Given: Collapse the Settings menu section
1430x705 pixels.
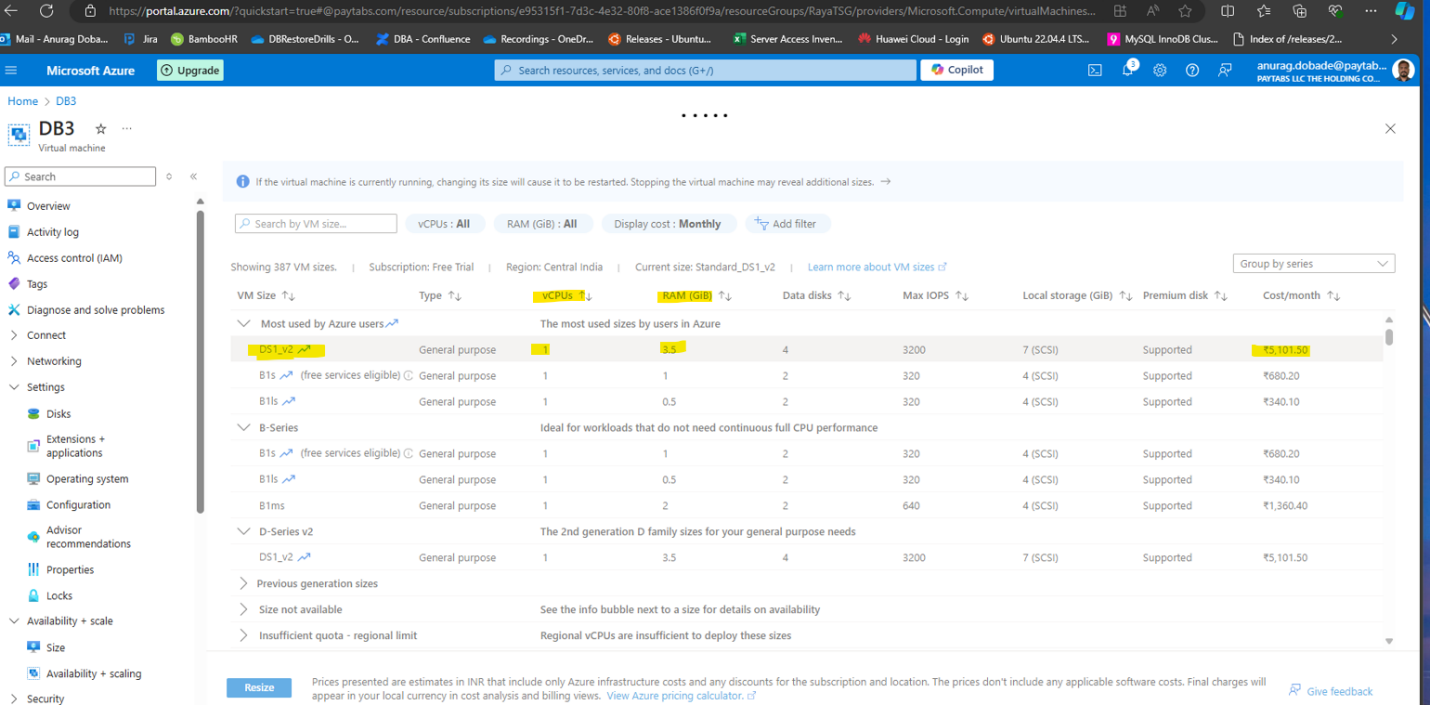Looking at the screenshot, I should click(14, 388).
